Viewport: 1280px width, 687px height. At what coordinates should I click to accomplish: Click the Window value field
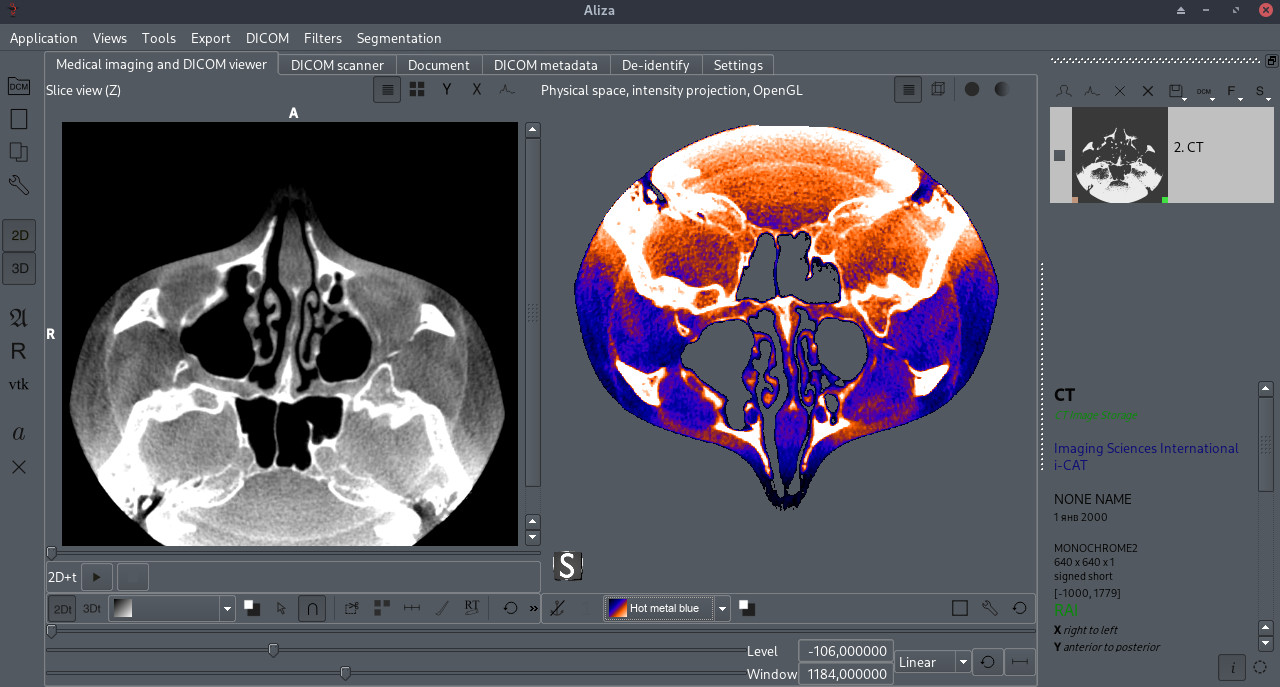click(846, 674)
